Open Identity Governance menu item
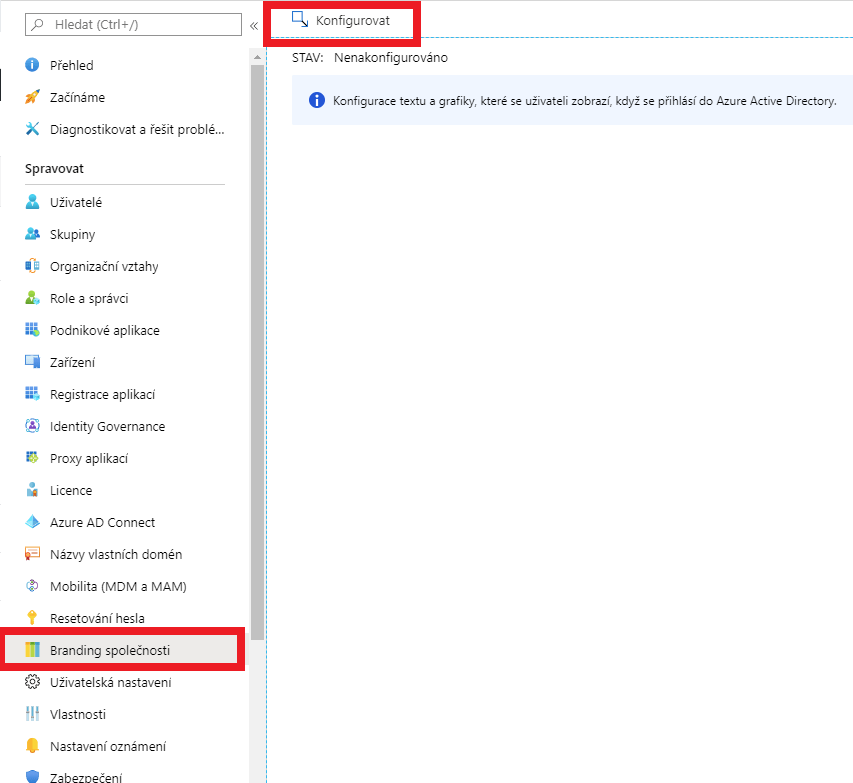853x783 pixels. click(107, 426)
